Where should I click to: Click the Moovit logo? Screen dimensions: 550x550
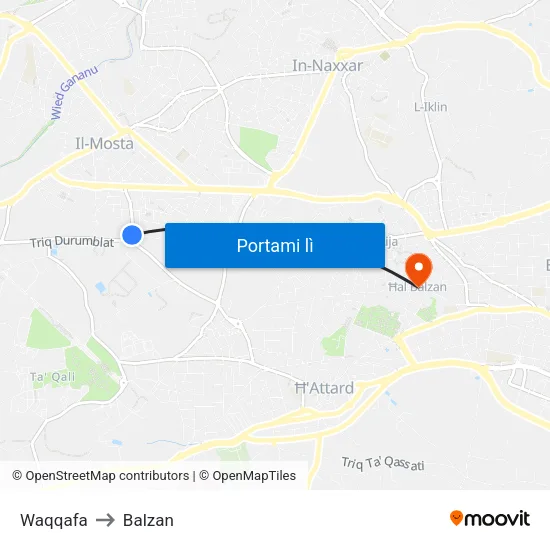[x=490, y=519]
